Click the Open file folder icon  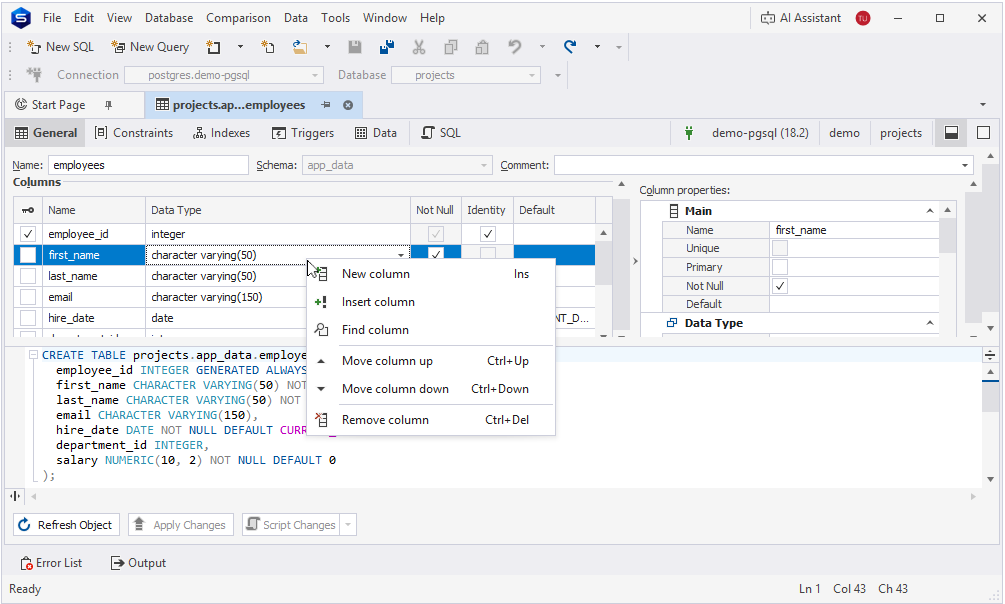point(299,47)
